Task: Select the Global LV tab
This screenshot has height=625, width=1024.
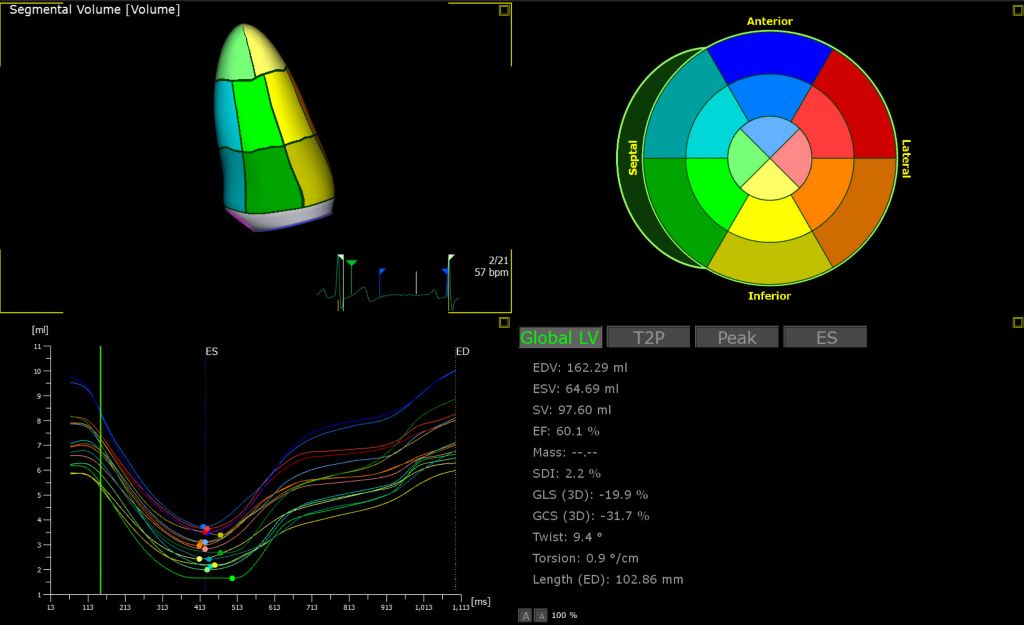Action: pos(560,337)
